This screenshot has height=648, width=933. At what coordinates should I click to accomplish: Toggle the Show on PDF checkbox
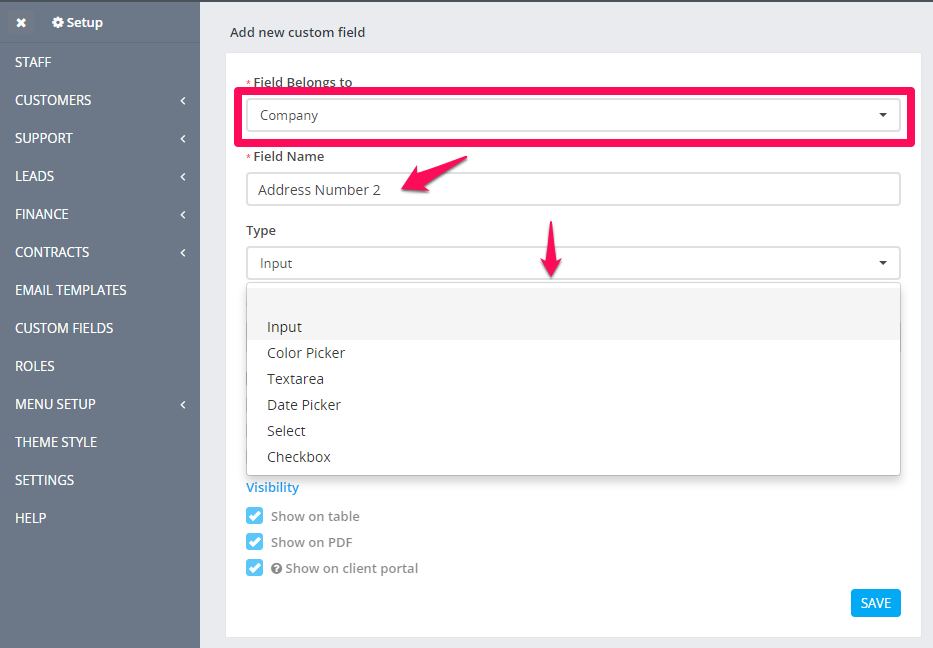[x=255, y=542]
